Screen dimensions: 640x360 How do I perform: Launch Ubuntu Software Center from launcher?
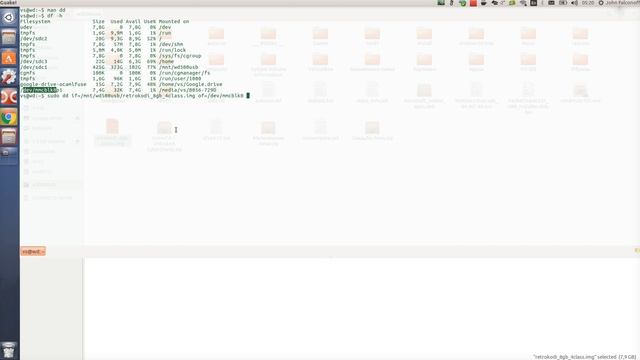click(x=9, y=57)
